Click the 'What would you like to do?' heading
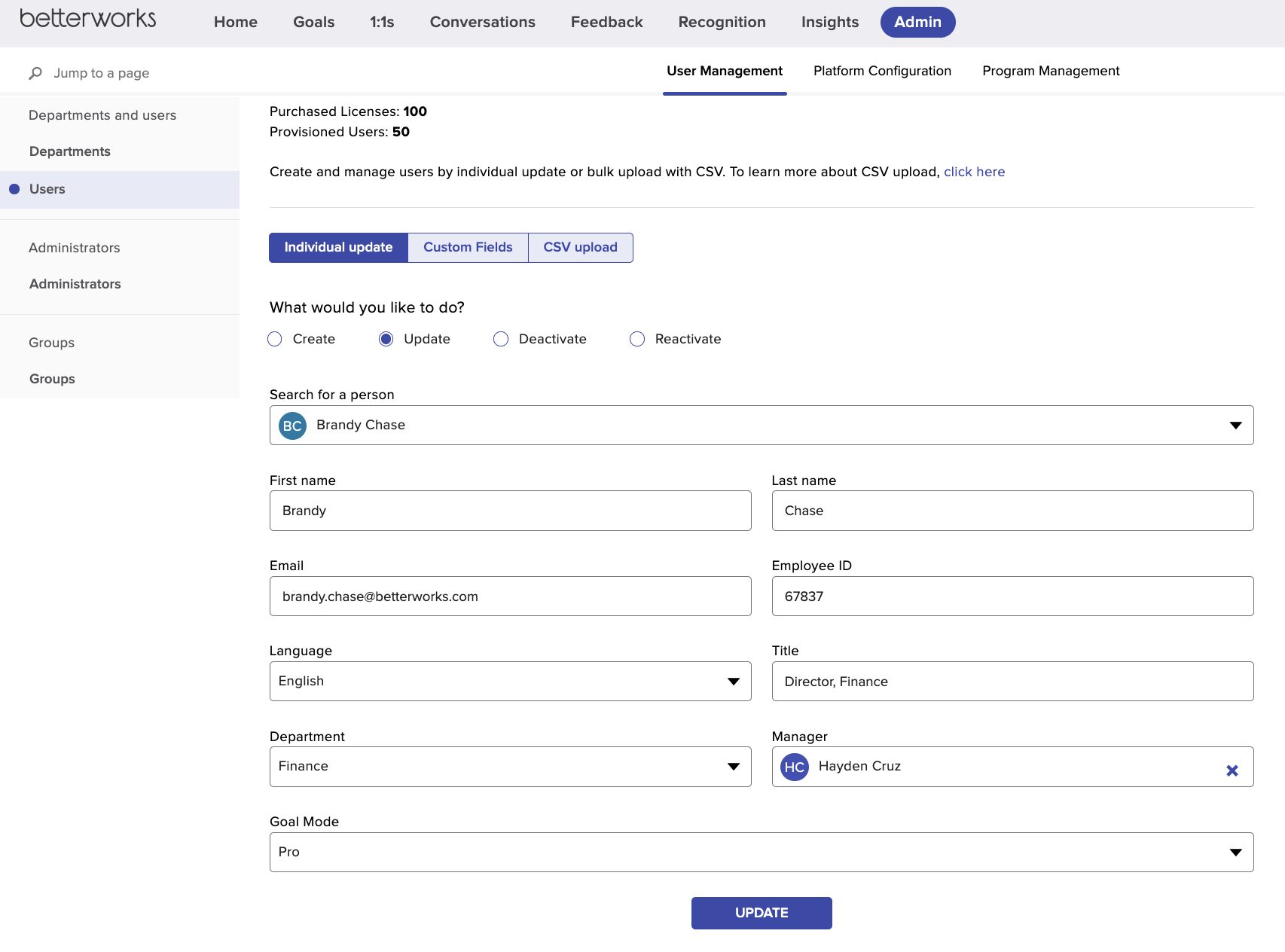This screenshot has width=1285, height=952. tap(367, 307)
